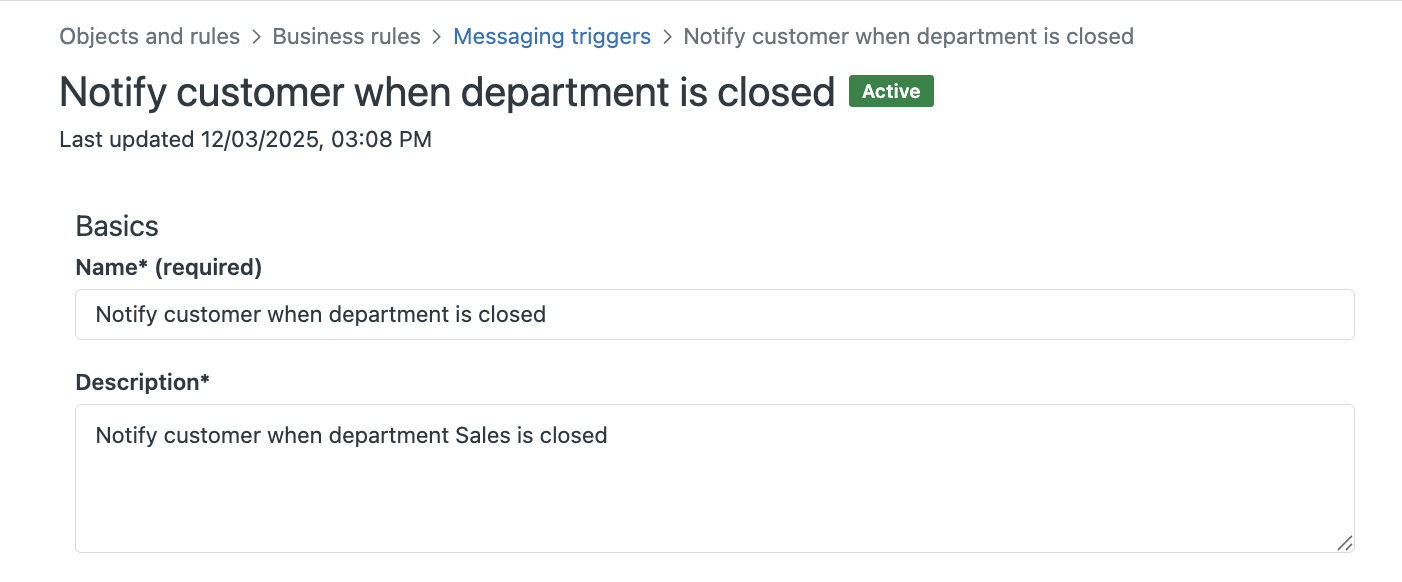Click the description text about Sales being closed
The image size is (1402, 582).
(350, 435)
